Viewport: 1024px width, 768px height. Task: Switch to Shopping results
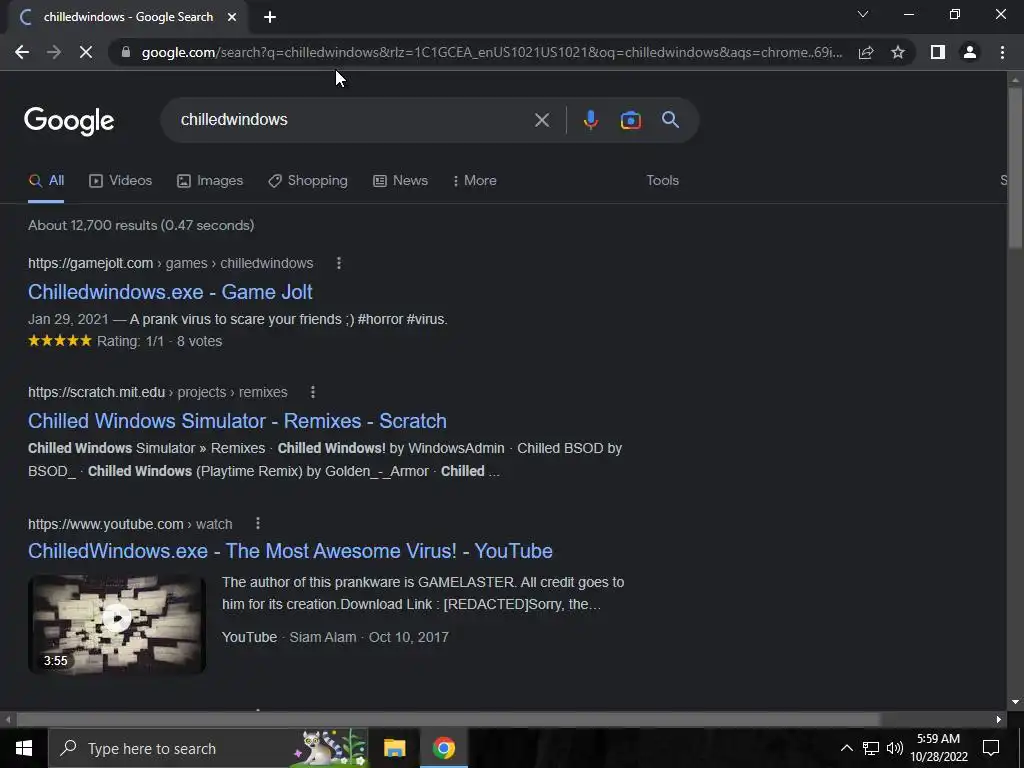[x=308, y=181]
